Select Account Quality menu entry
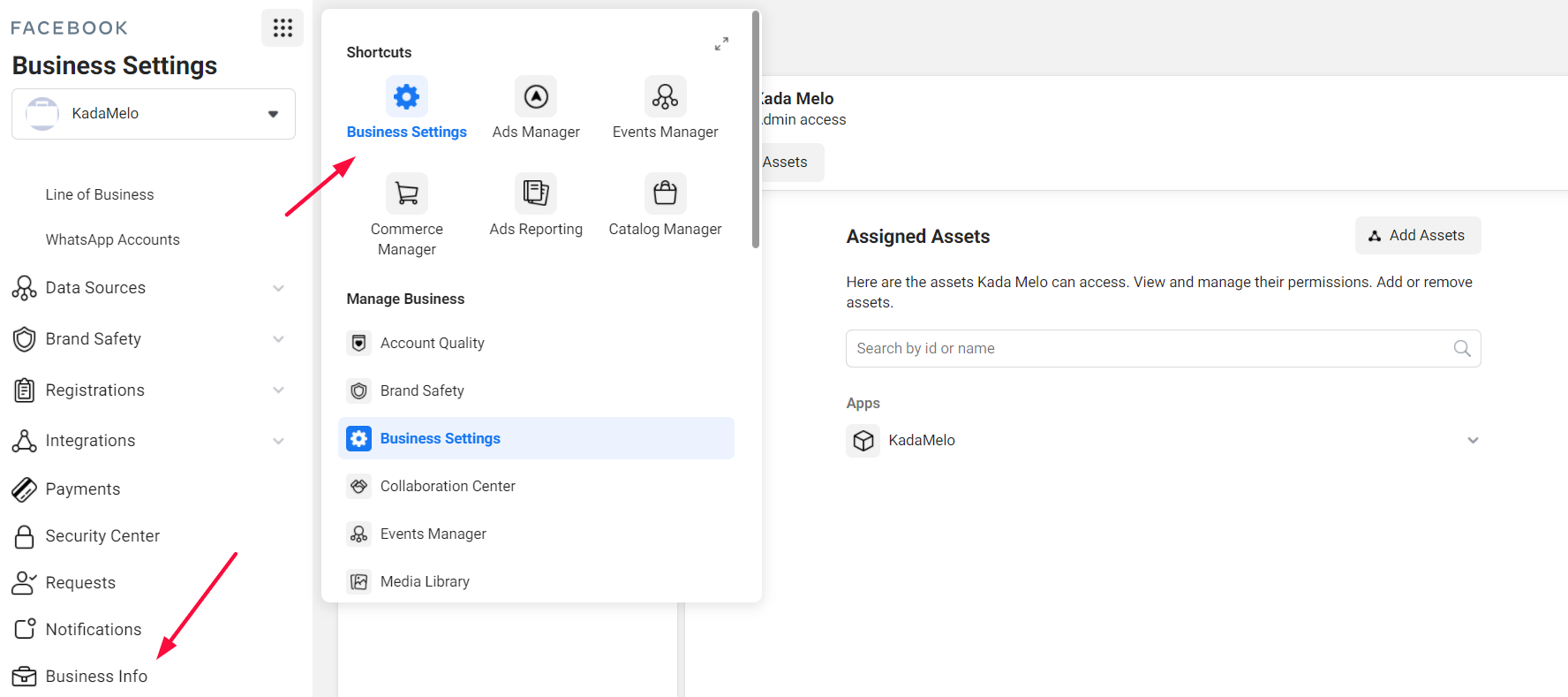 pos(536,343)
